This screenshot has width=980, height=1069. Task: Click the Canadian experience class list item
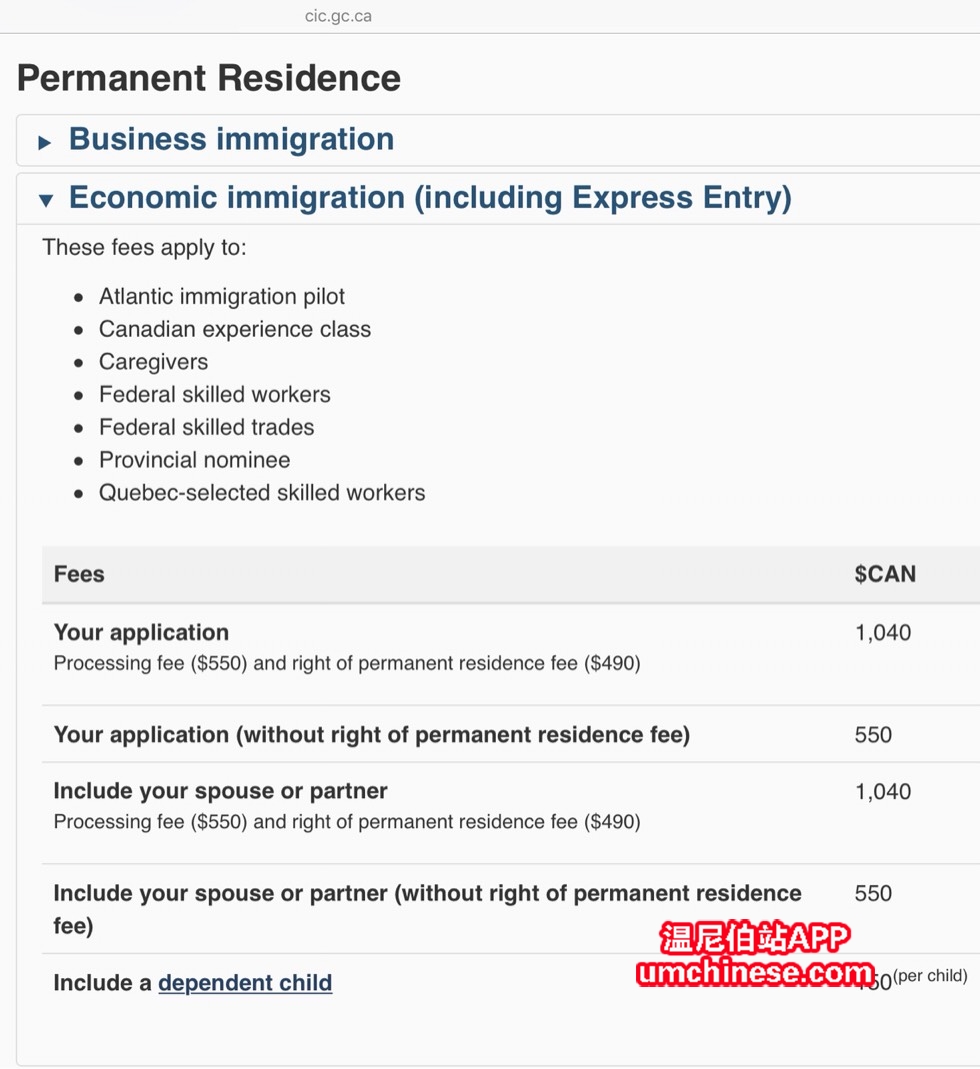pyautogui.click(x=235, y=329)
